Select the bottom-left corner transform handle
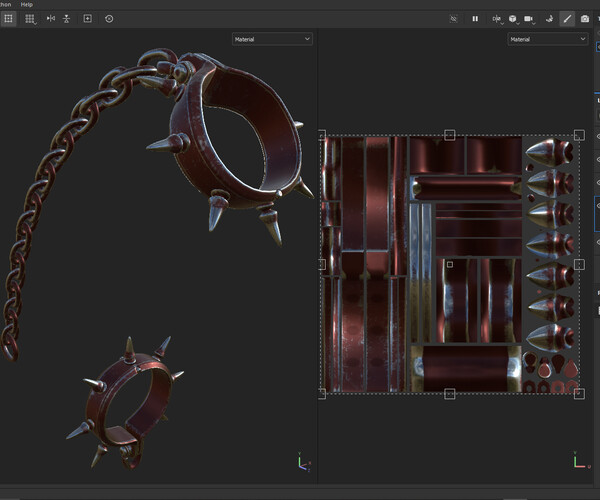The height and width of the screenshot is (500, 600). click(322, 394)
